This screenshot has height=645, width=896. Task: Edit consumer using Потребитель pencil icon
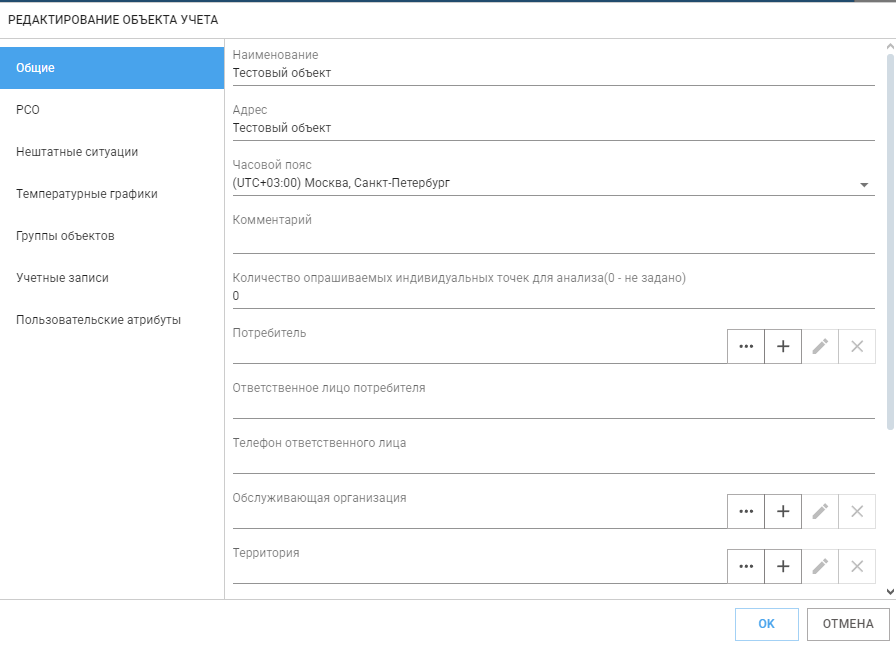point(820,346)
